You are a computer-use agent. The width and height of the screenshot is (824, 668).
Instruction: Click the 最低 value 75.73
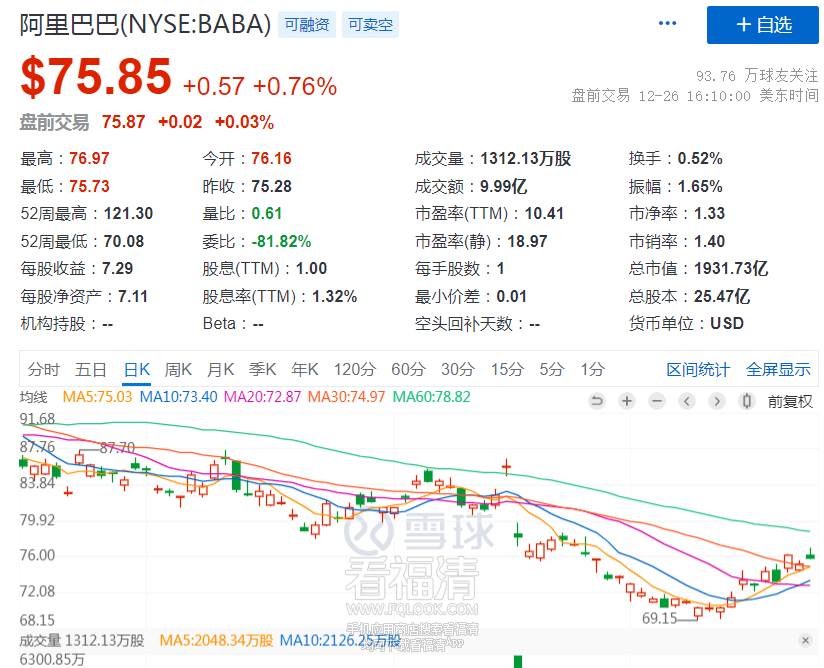pyautogui.click(x=89, y=187)
